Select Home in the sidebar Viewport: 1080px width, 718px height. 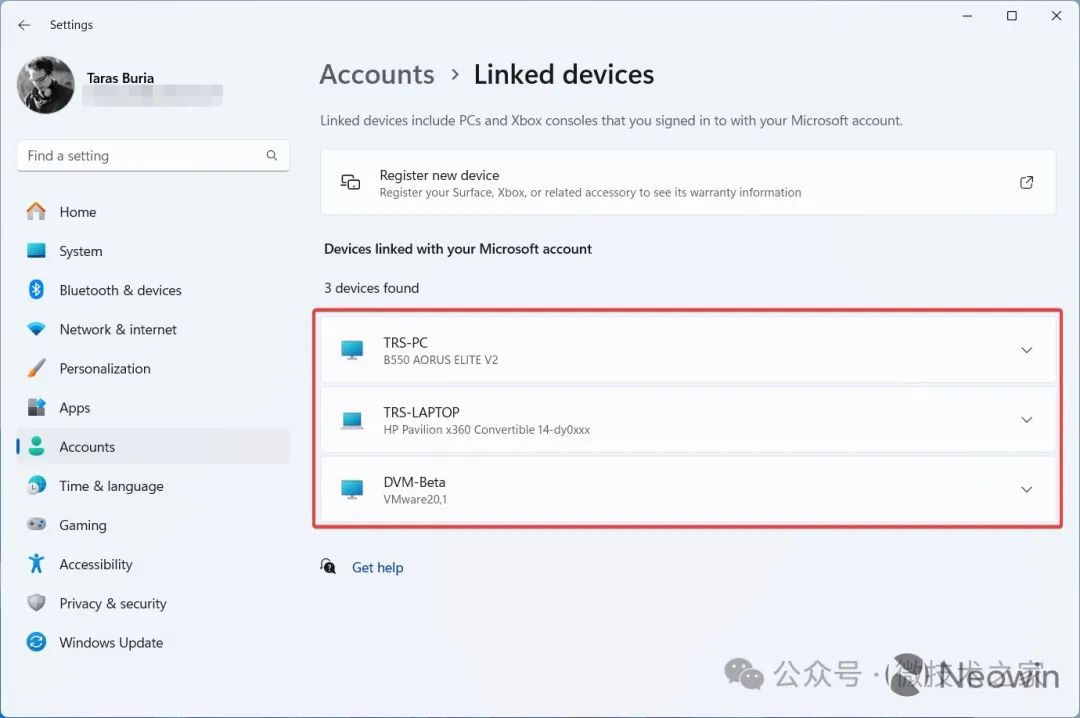coord(153,212)
